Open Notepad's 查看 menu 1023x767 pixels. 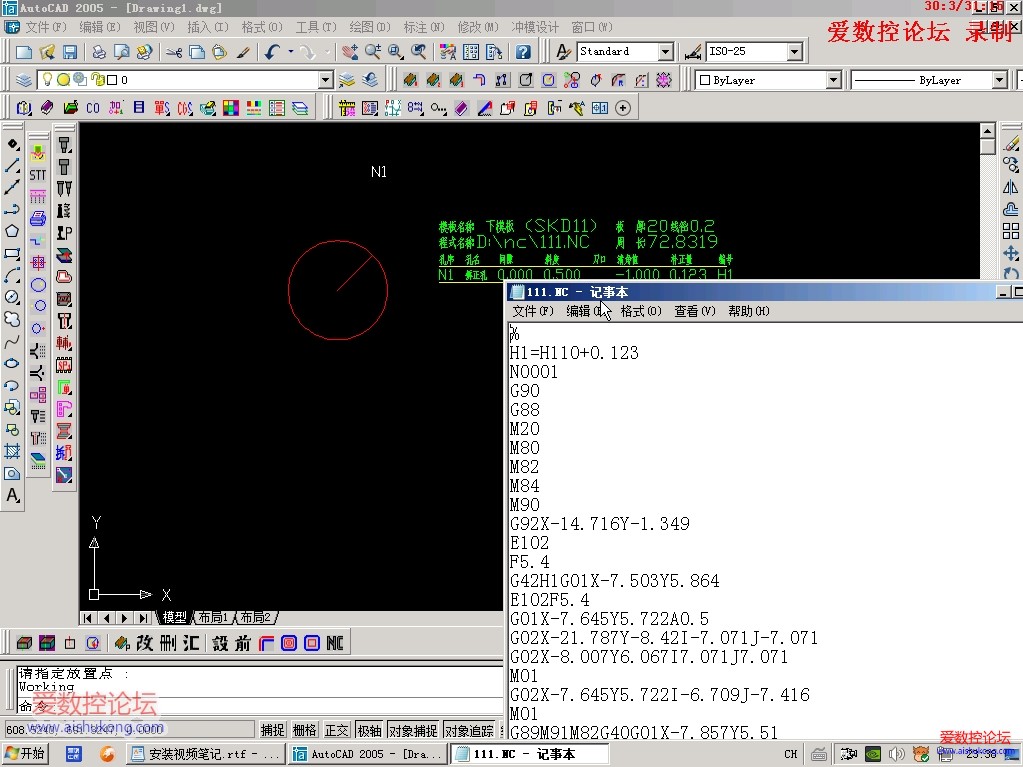click(694, 311)
